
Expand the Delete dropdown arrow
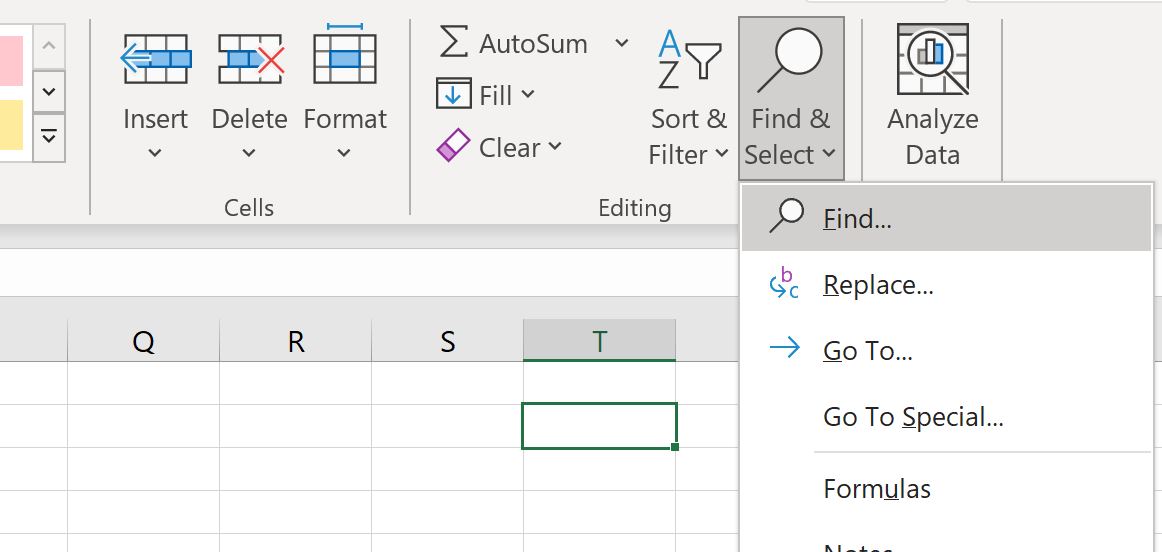point(249,153)
